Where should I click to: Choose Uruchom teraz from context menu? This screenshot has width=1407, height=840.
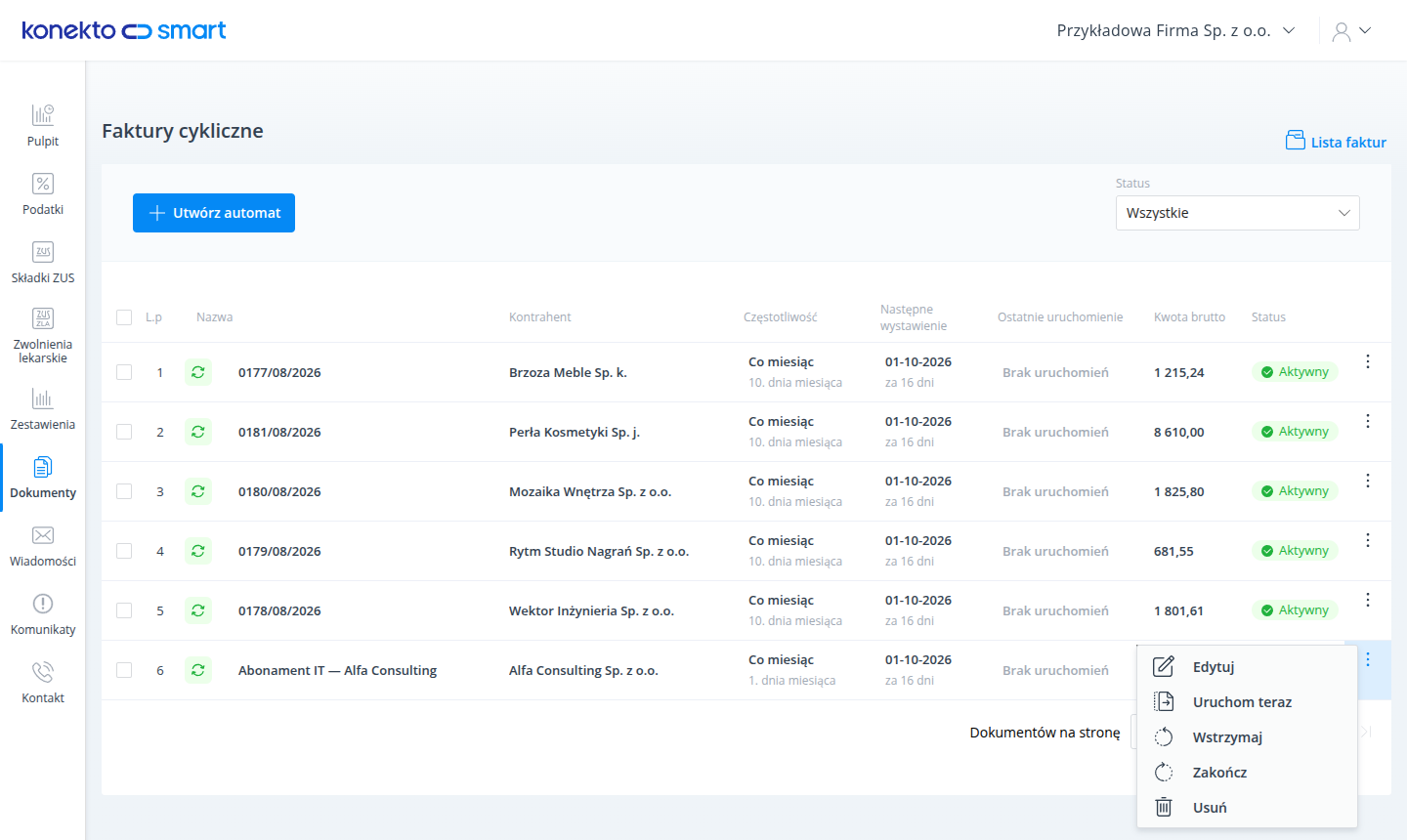click(x=1247, y=702)
